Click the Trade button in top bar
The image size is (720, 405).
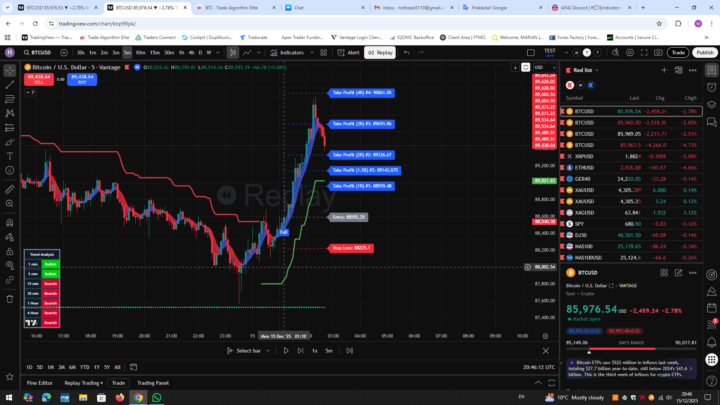(x=678, y=53)
